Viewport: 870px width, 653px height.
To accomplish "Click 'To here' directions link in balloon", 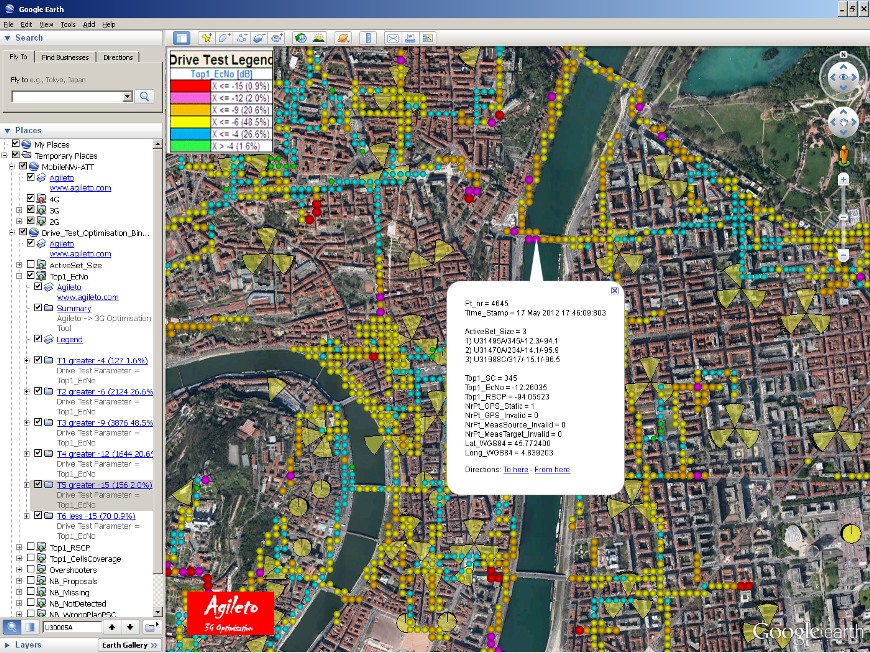I will pos(516,469).
